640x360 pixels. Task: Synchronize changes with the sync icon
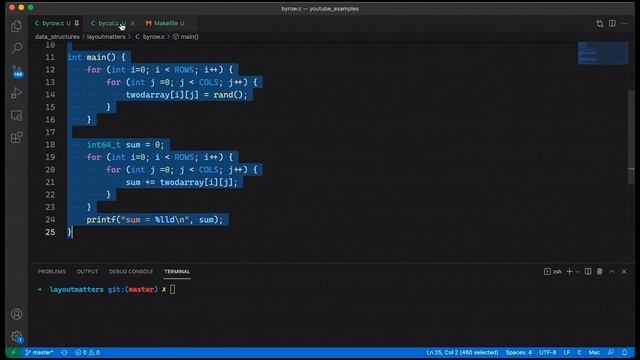click(x=64, y=352)
